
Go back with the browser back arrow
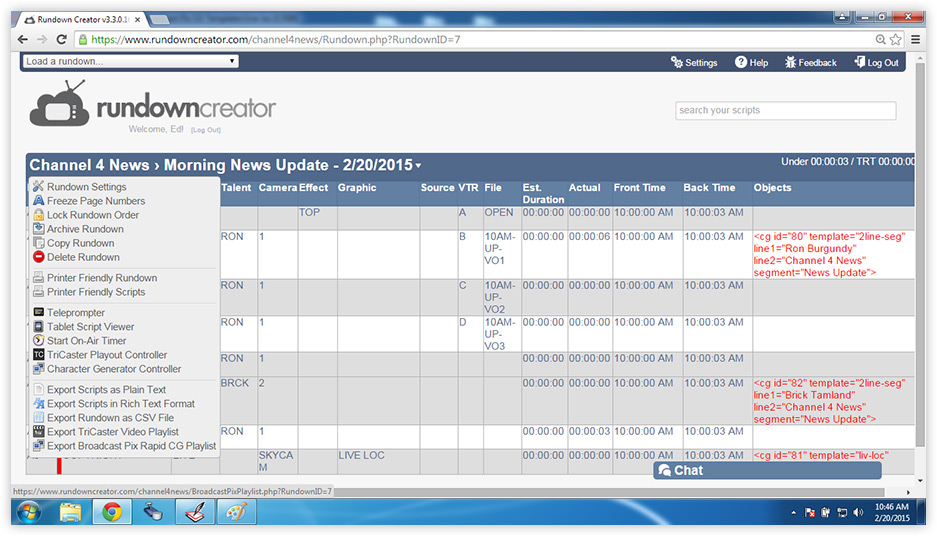tap(23, 39)
